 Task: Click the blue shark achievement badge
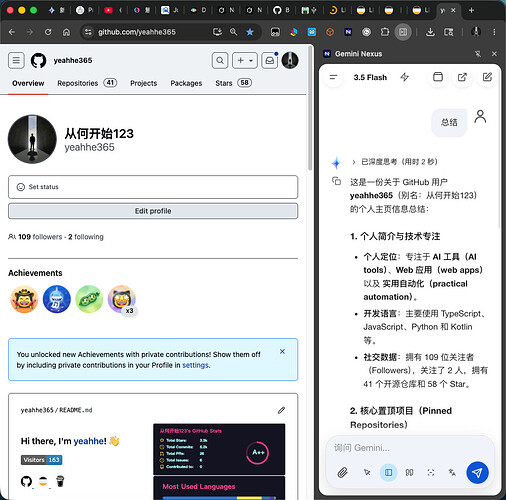[x=57, y=299]
